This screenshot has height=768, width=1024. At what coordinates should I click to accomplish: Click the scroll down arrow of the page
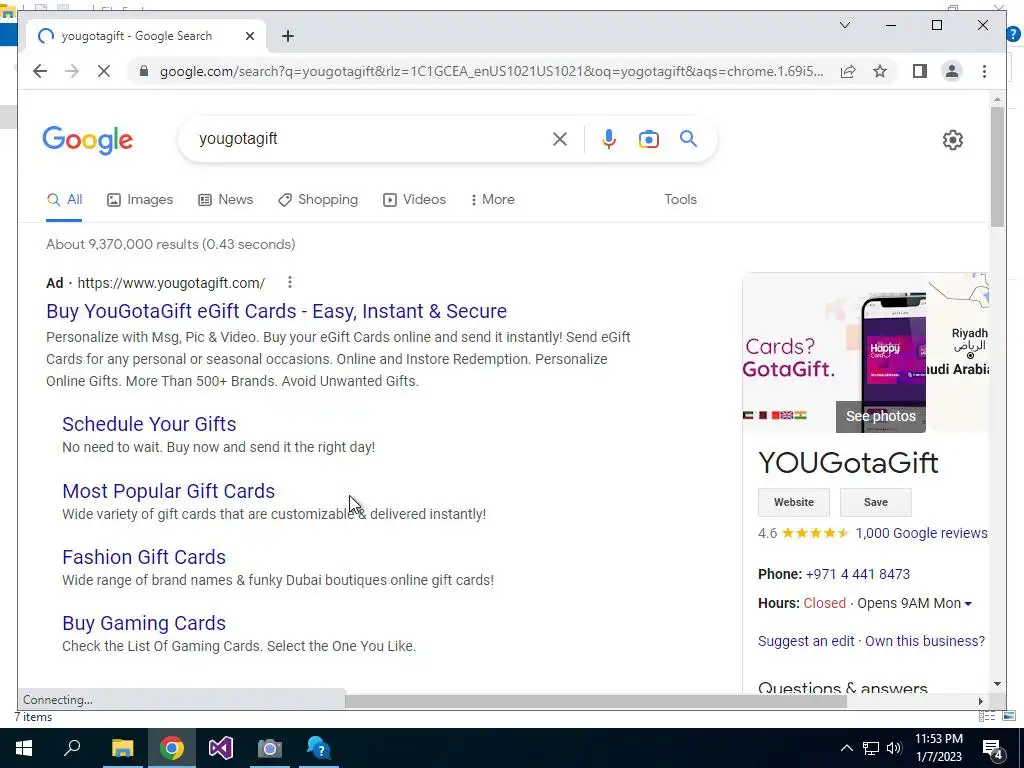997,684
